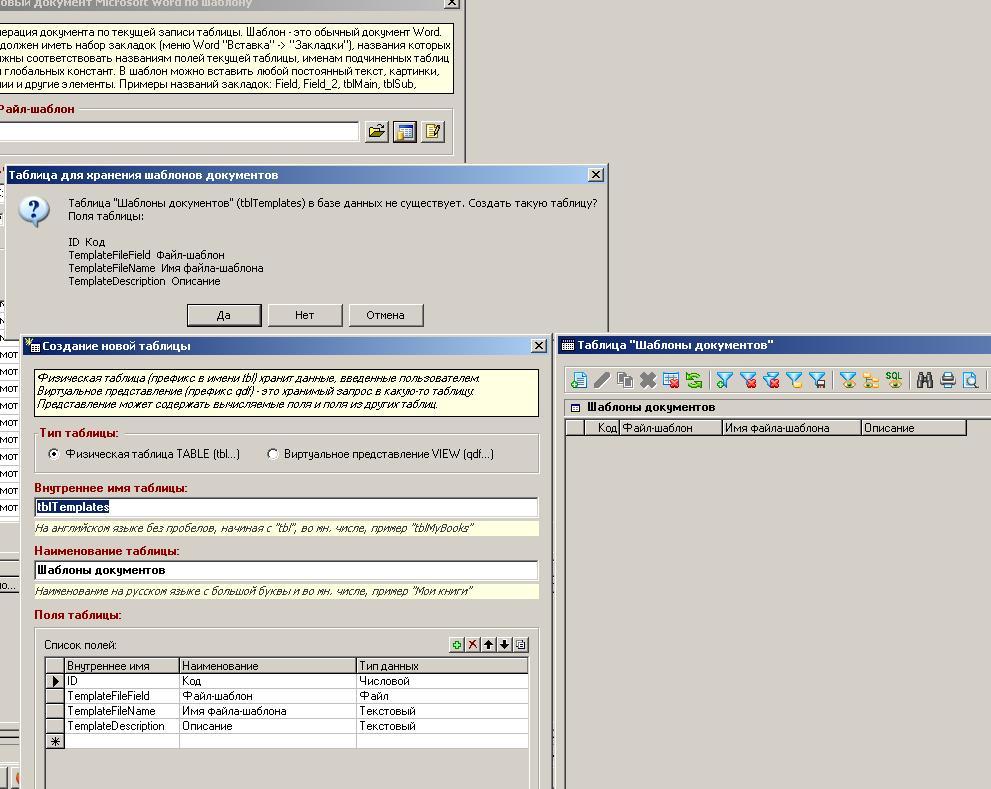991x789 pixels.
Task: Click the red delete field icon
Action: (x=473, y=645)
